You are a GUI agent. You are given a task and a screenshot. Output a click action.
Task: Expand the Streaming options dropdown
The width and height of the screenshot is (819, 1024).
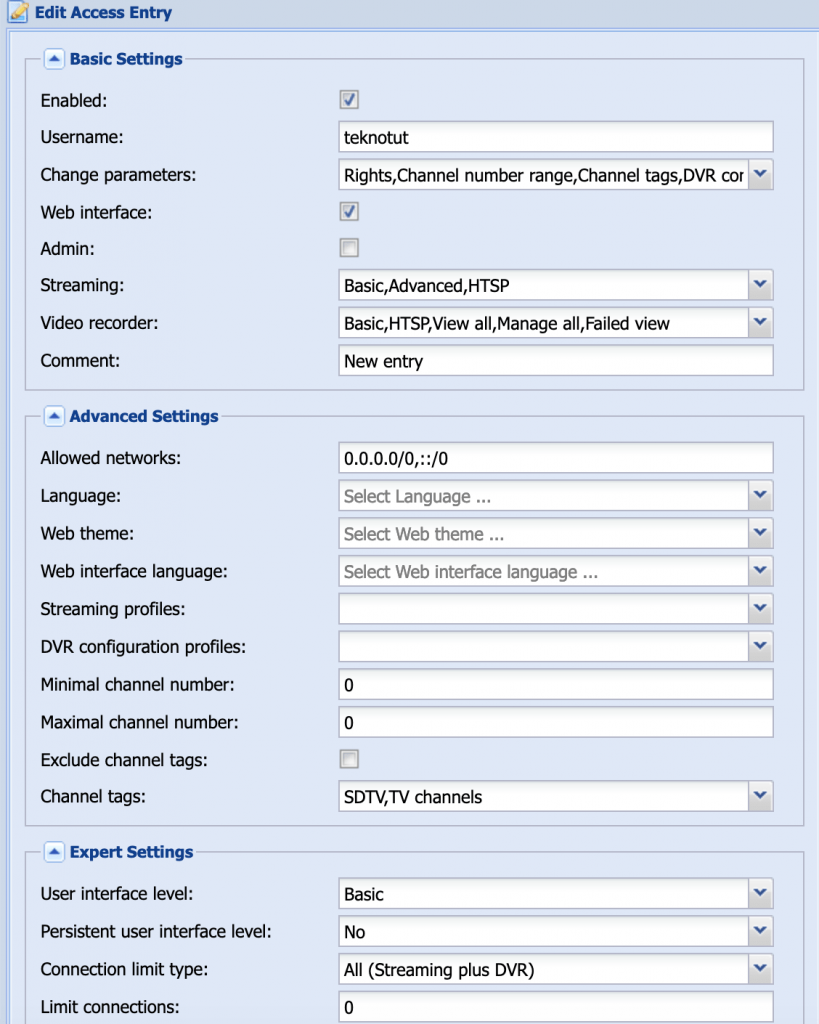pyautogui.click(x=760, y=286)
